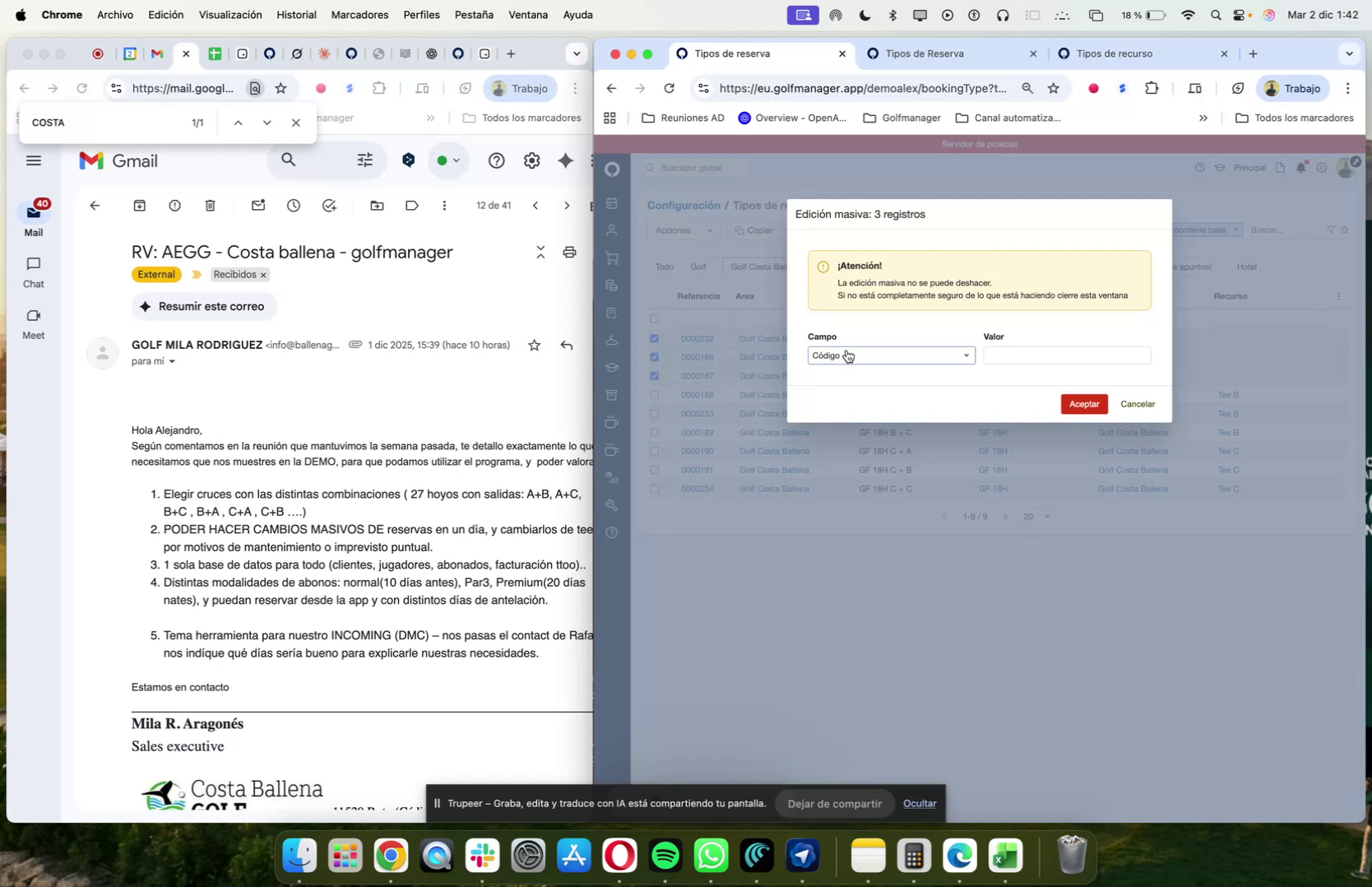Print the email with the printer icon
The width and height of the screenshot is (1372, 887).
(x=570, y=253)
